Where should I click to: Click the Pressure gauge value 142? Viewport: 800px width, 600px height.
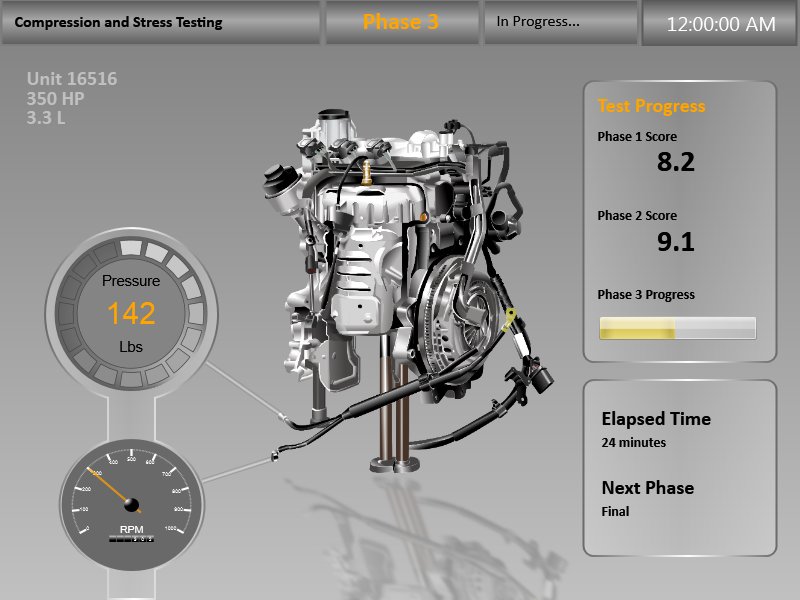click(x=131, y=313)
